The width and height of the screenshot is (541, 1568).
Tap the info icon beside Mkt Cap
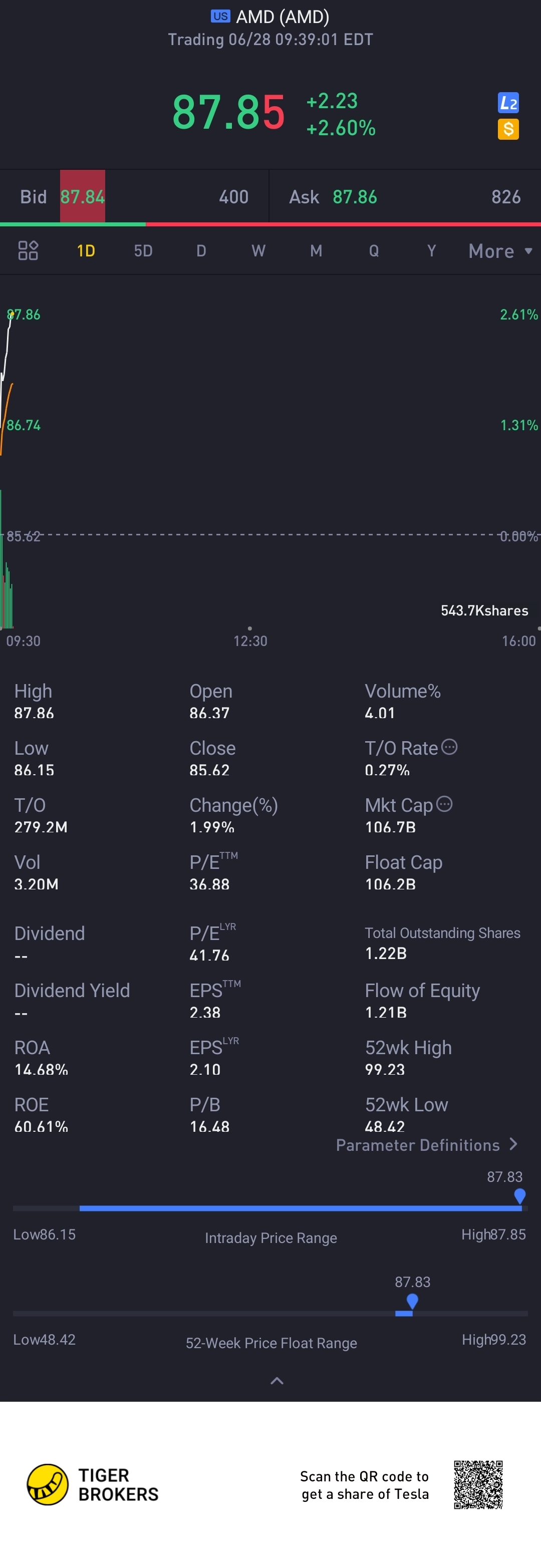(445, 804)
